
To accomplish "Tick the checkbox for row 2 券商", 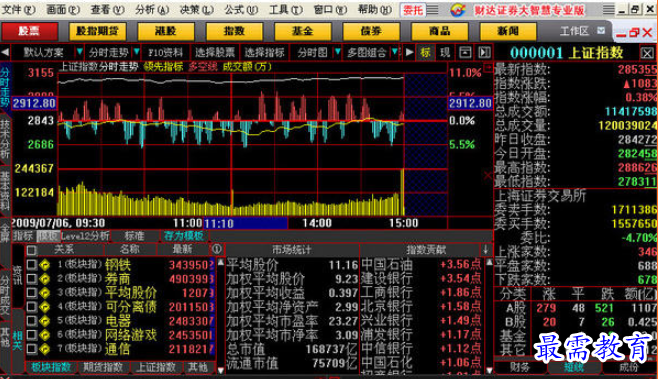I will (31, 278).
